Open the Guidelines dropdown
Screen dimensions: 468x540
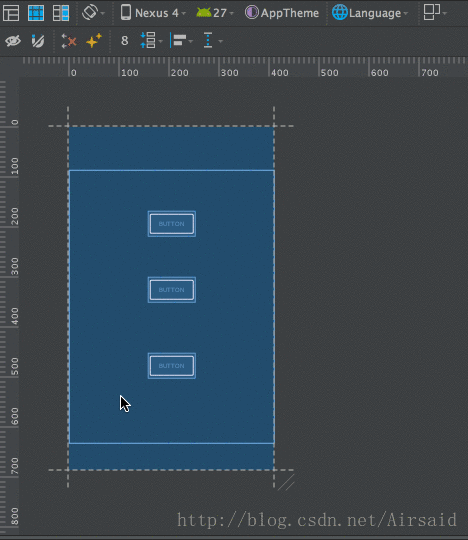click(x=213, y=41)
